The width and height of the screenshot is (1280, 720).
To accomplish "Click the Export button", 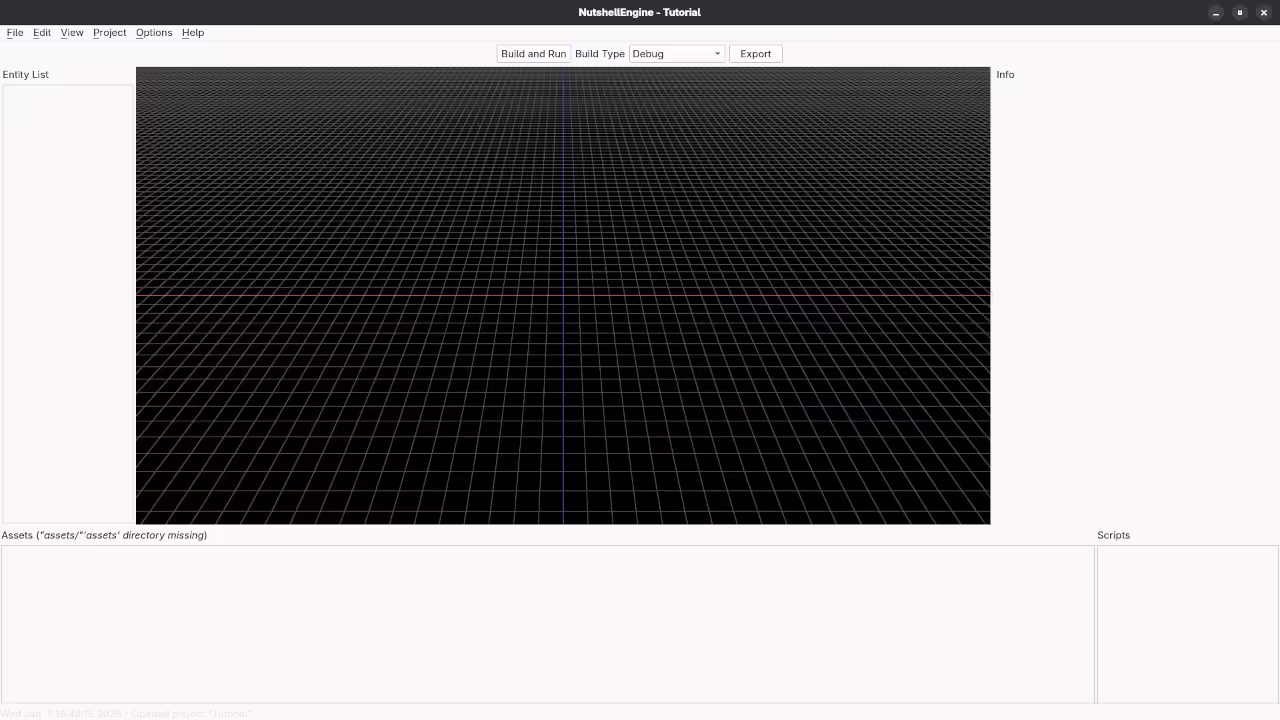I will coord(755,53).
